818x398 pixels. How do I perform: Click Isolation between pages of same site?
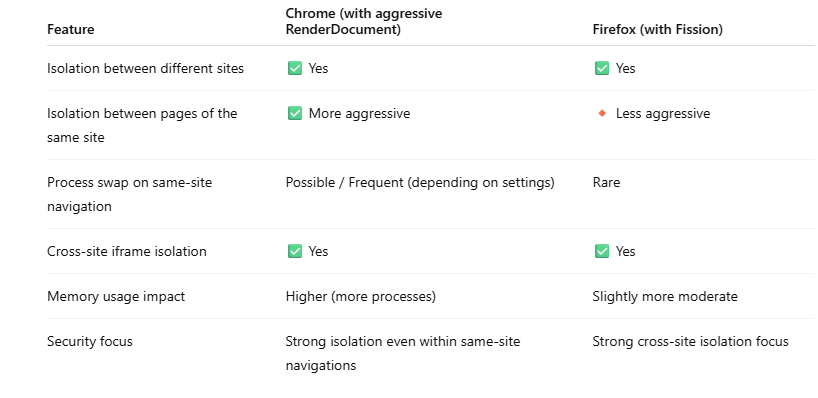coord(142,125)
